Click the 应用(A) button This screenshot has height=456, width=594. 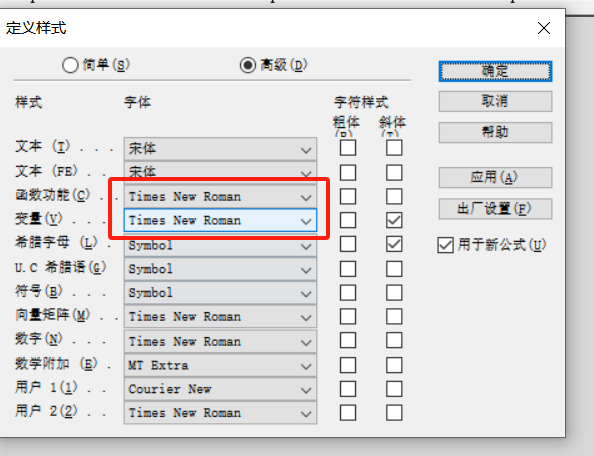pos(495,177)
